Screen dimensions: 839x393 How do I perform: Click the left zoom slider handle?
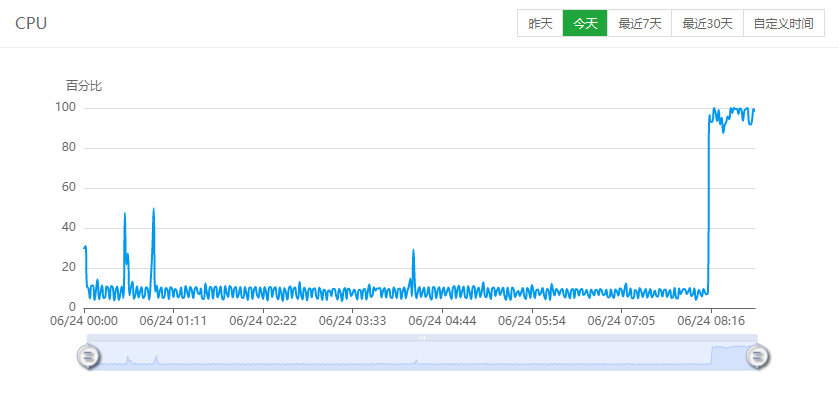tap(88, 355)
